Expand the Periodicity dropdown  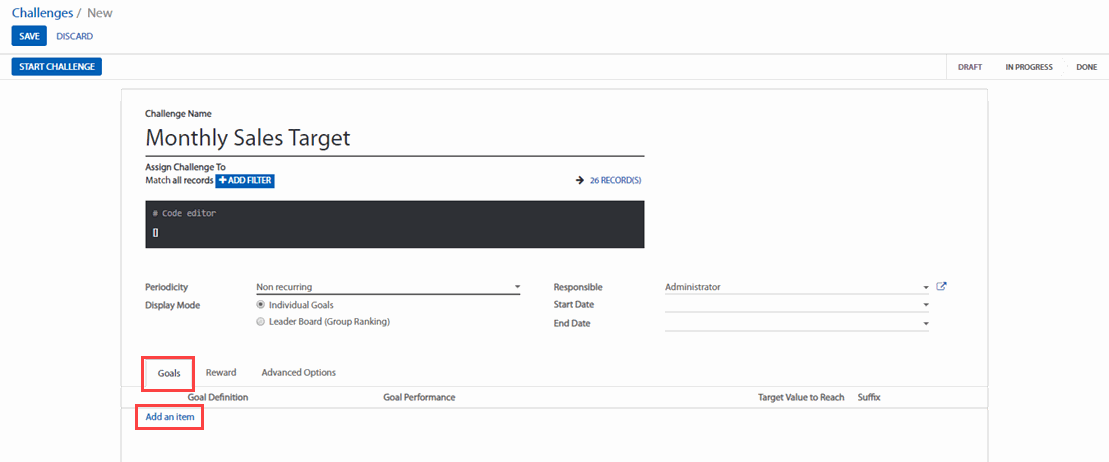517,287
